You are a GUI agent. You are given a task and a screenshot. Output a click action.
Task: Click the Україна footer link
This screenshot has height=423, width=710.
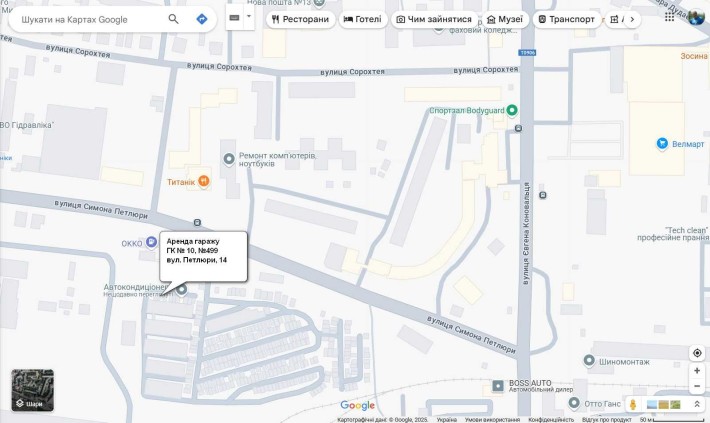[x=447, y=420]
